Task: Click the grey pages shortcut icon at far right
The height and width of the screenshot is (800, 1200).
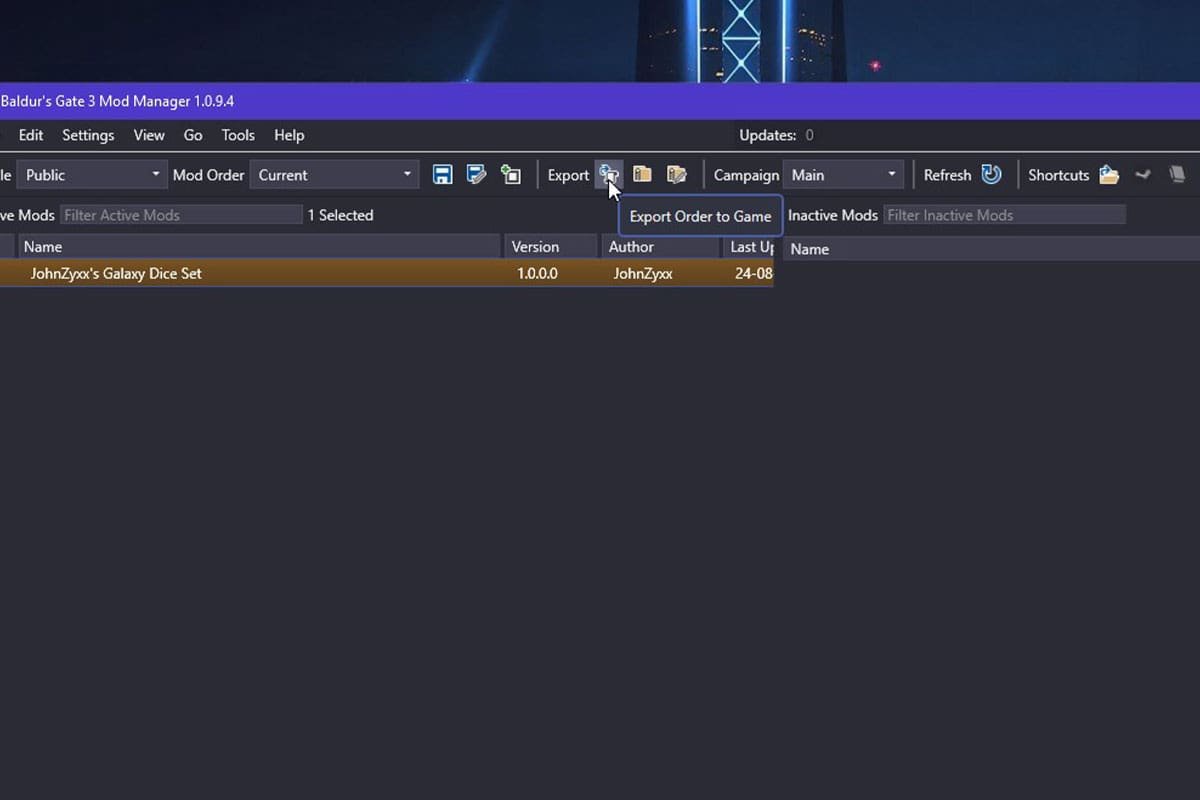Action: click(1177, 175)
